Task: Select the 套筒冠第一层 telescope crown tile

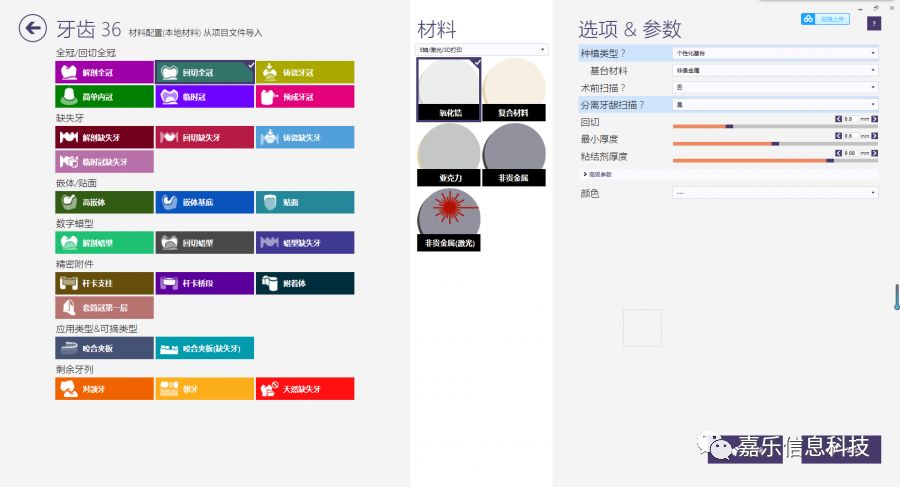Action: pyautogui.click(x=104, y=307)
